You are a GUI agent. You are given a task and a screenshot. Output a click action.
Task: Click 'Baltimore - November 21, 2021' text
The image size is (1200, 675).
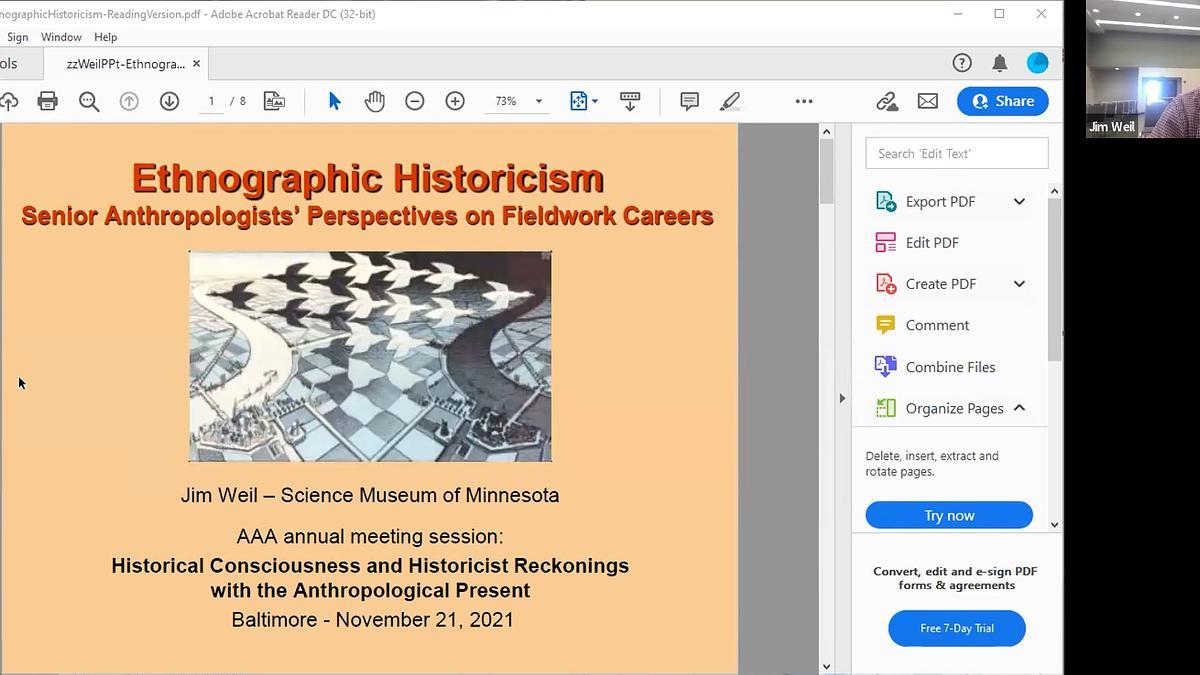(x=372, y=620)
